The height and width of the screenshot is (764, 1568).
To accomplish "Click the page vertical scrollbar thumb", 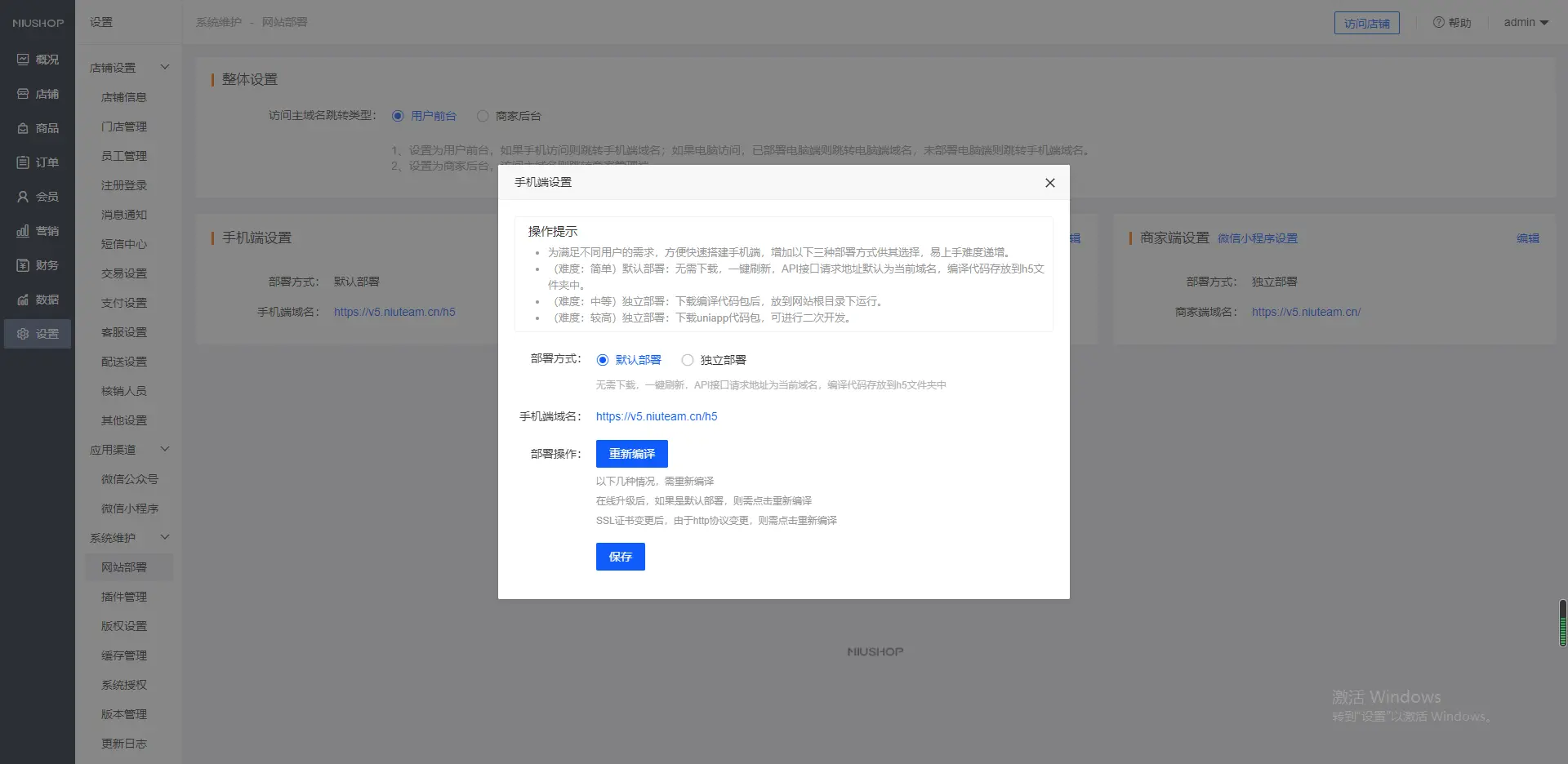I will click(1562, 623).
